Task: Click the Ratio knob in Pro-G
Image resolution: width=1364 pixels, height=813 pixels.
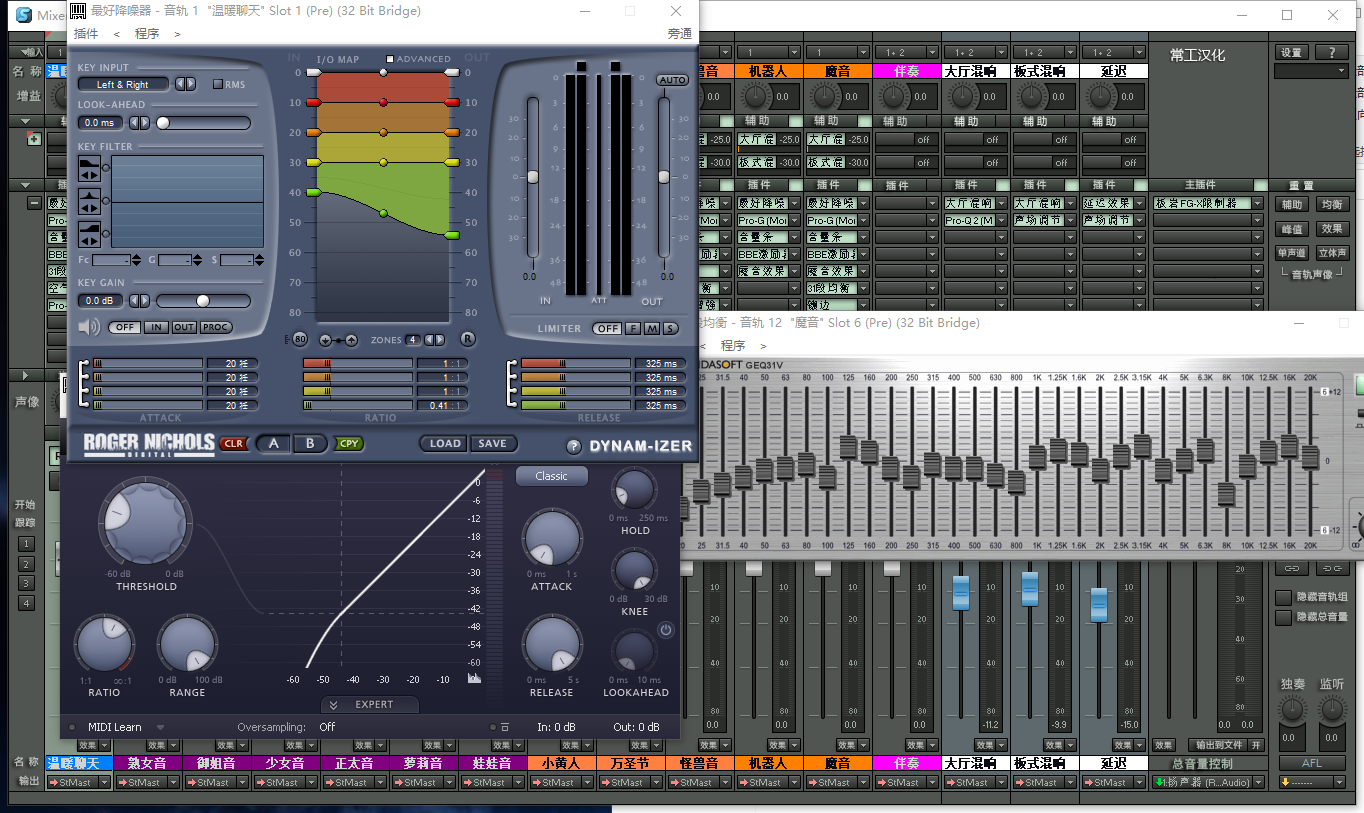Action: pyautogui.click(x=105, y=645)
